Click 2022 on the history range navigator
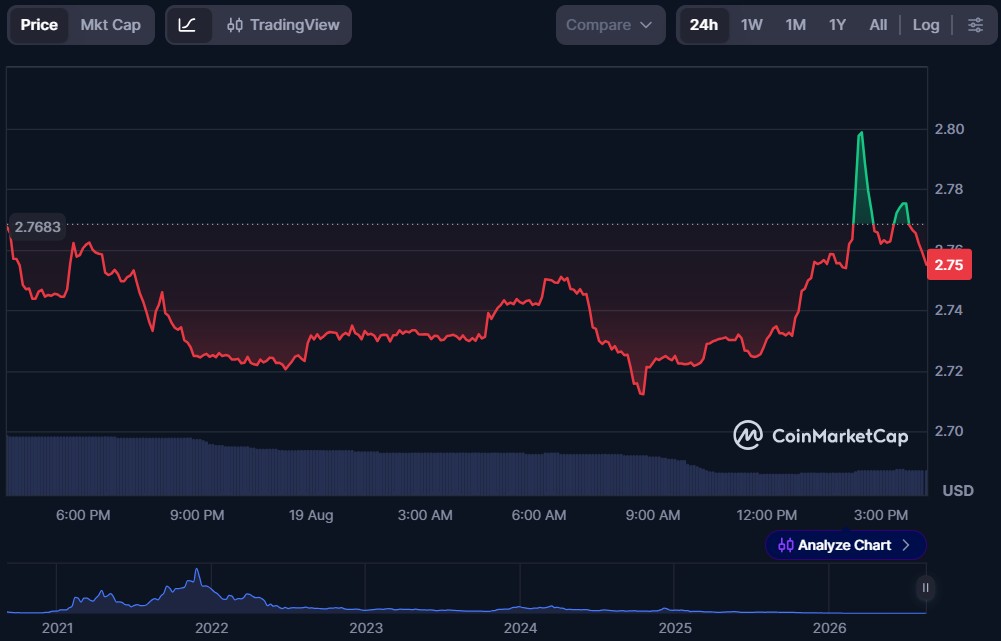The image size is (1001, 641). click(x=211, y=628)
